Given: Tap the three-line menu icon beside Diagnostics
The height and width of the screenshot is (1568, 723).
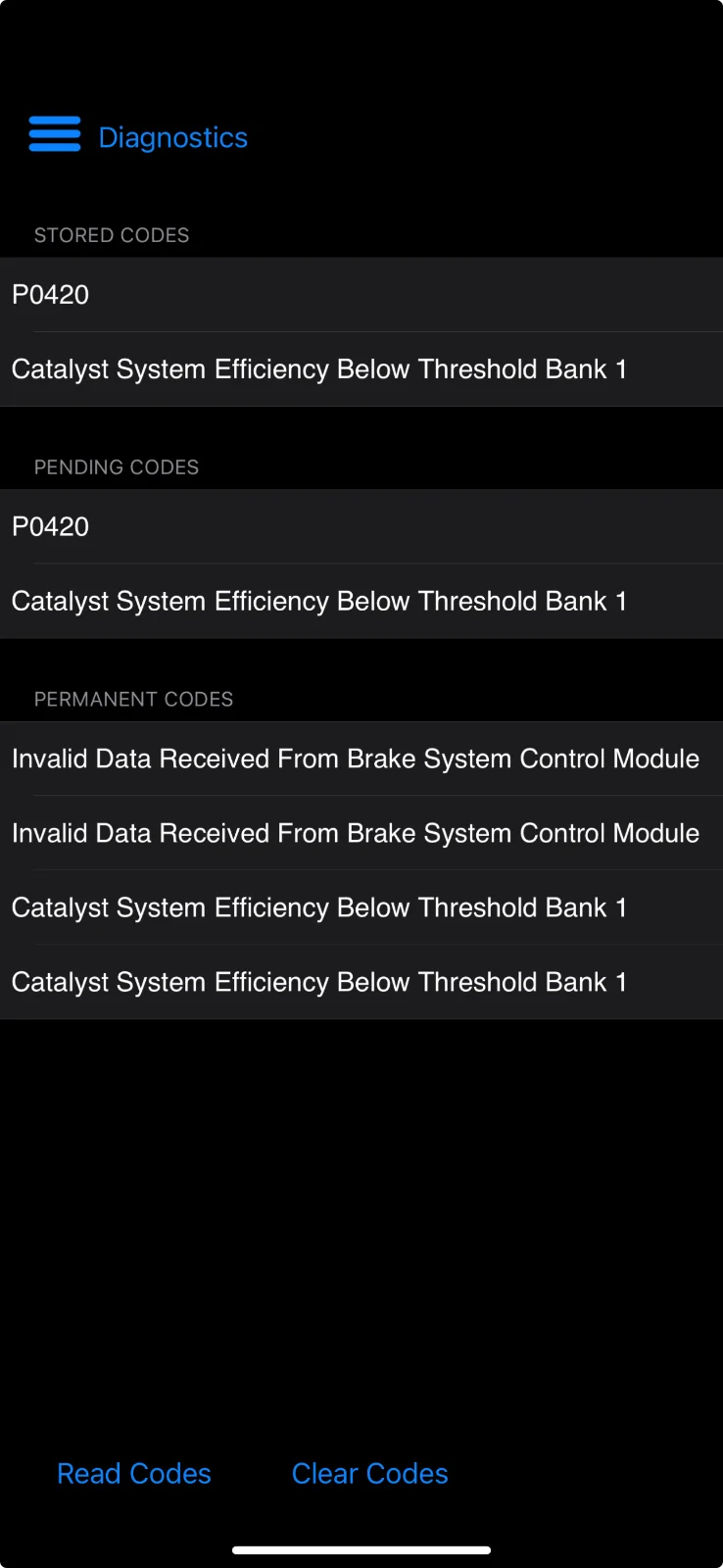Looking at the screenshot, I should click(55, 134).
